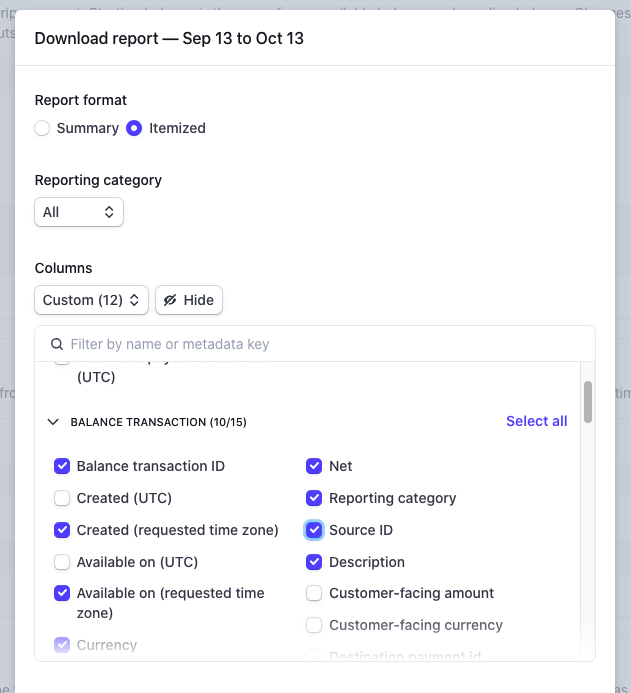
Task: Toggle the Source ID checkbox
Action: pyautogui.click(x=314, y=530)
